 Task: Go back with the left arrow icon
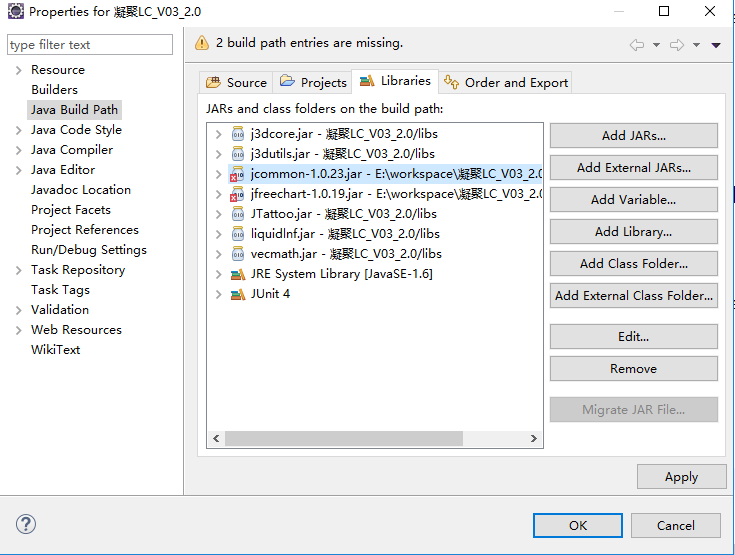click(x=637, y=45)
